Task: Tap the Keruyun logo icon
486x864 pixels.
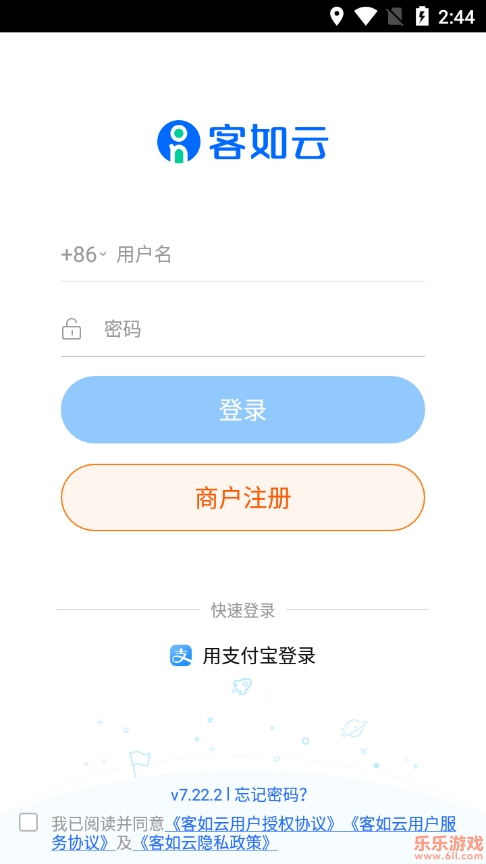Action: (x=178, y=141)
